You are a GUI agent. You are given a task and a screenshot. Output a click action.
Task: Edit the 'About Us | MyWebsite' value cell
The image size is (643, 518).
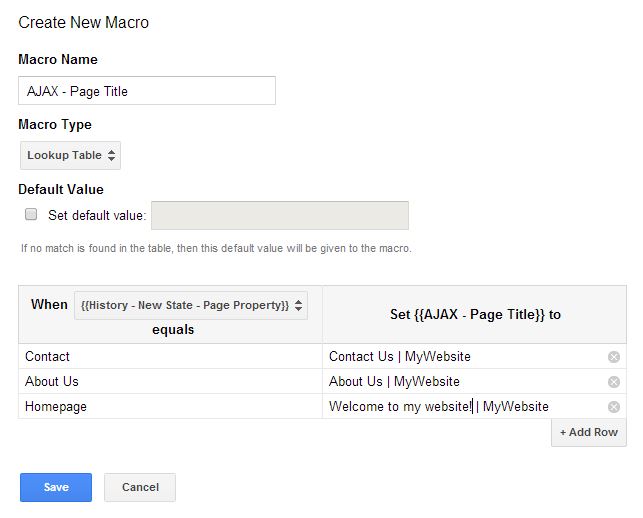[463, 381]
